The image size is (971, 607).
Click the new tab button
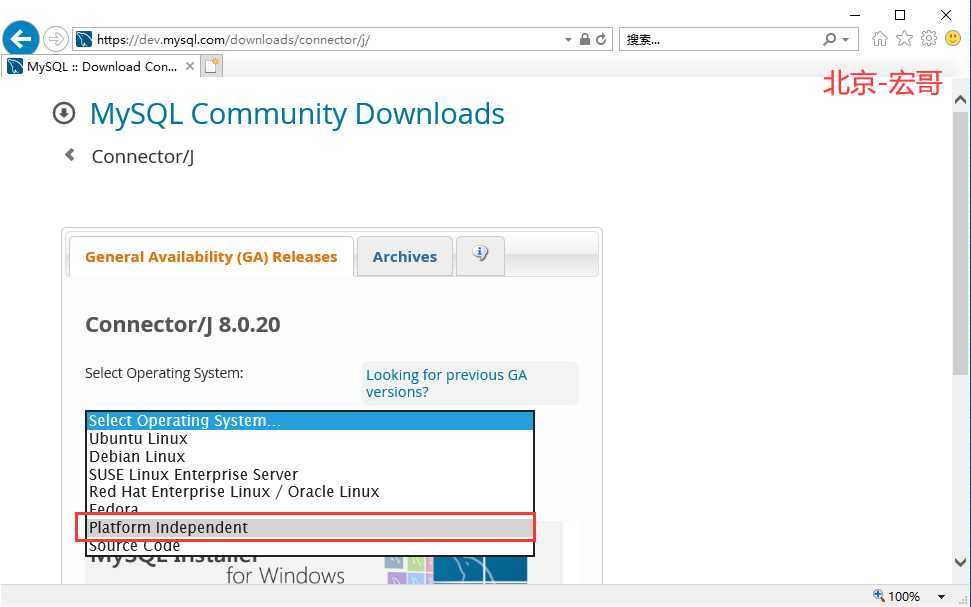click(211, 66)
